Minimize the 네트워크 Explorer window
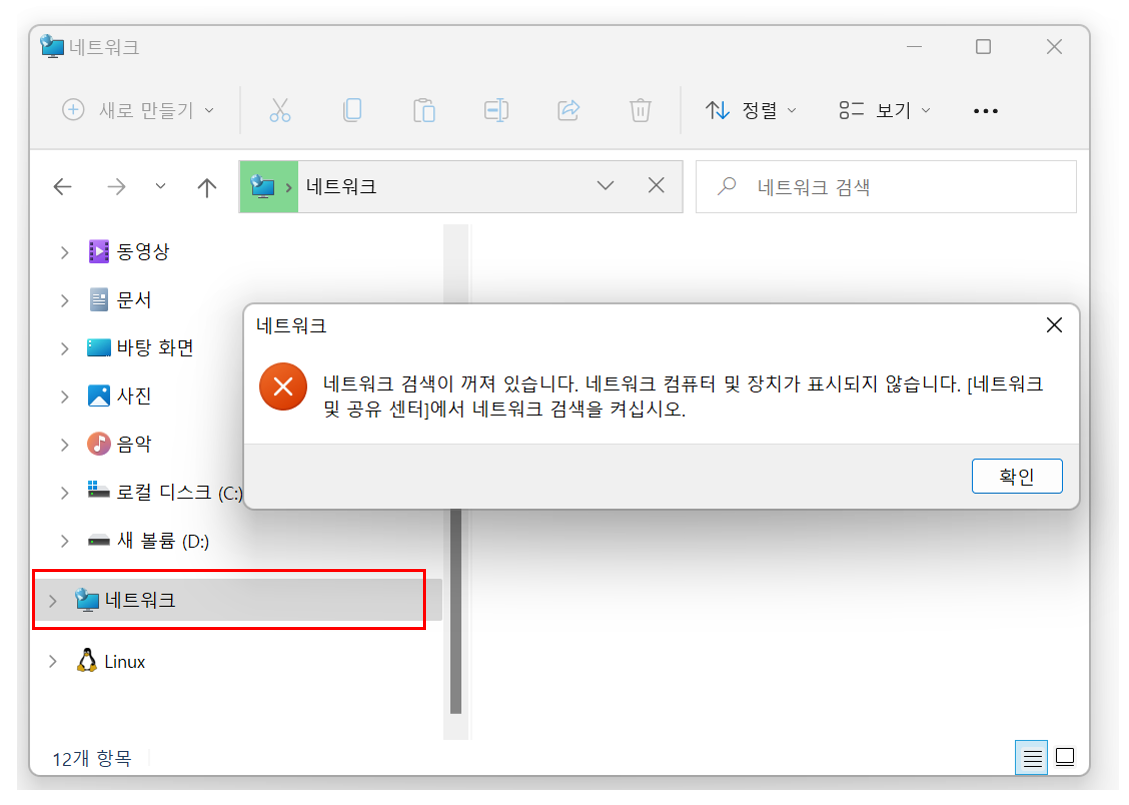The image size is (1129, 805). coord(914,47)
